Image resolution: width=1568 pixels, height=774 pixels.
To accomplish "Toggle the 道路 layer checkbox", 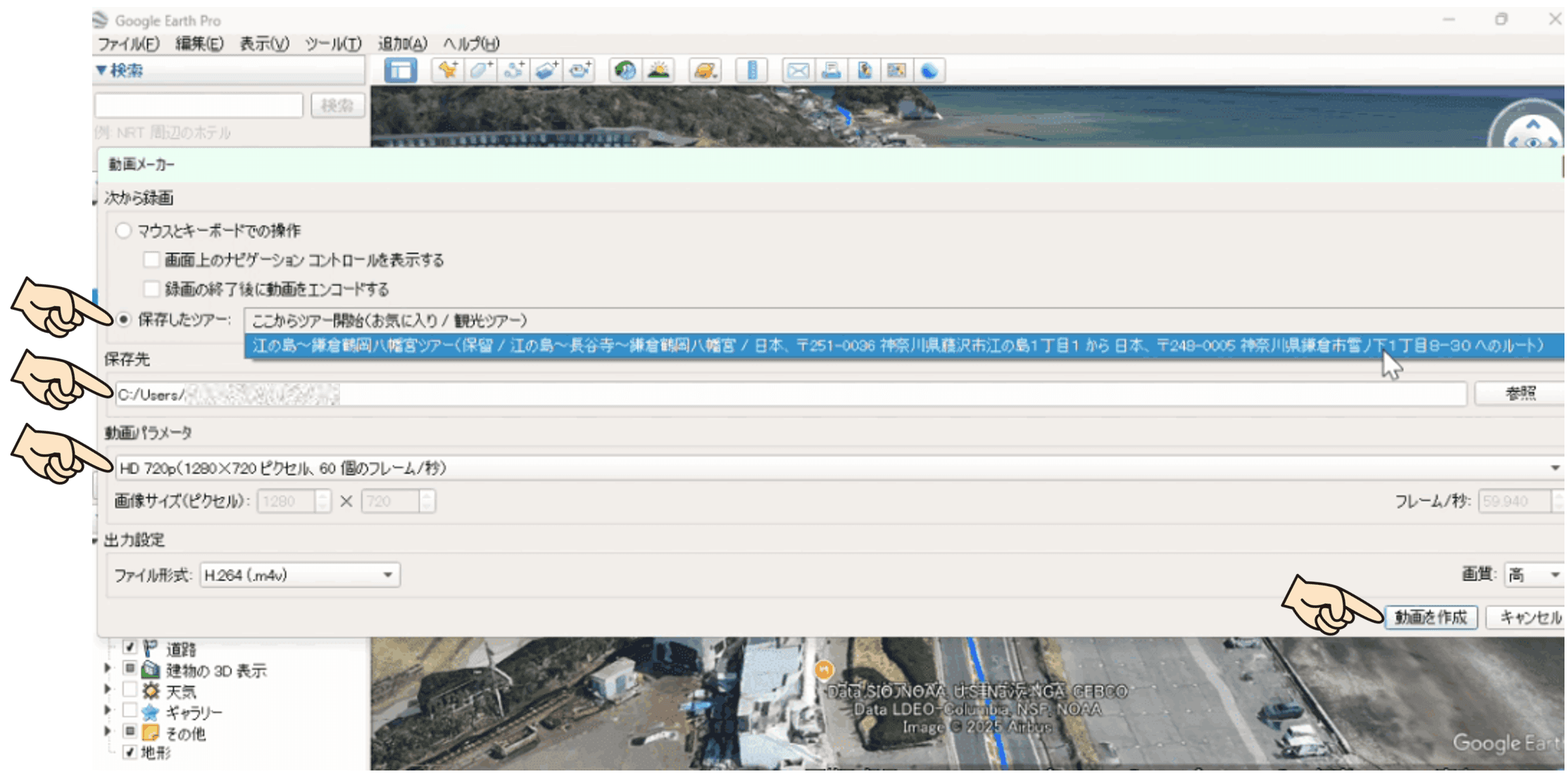I will (x=130, y=647).
